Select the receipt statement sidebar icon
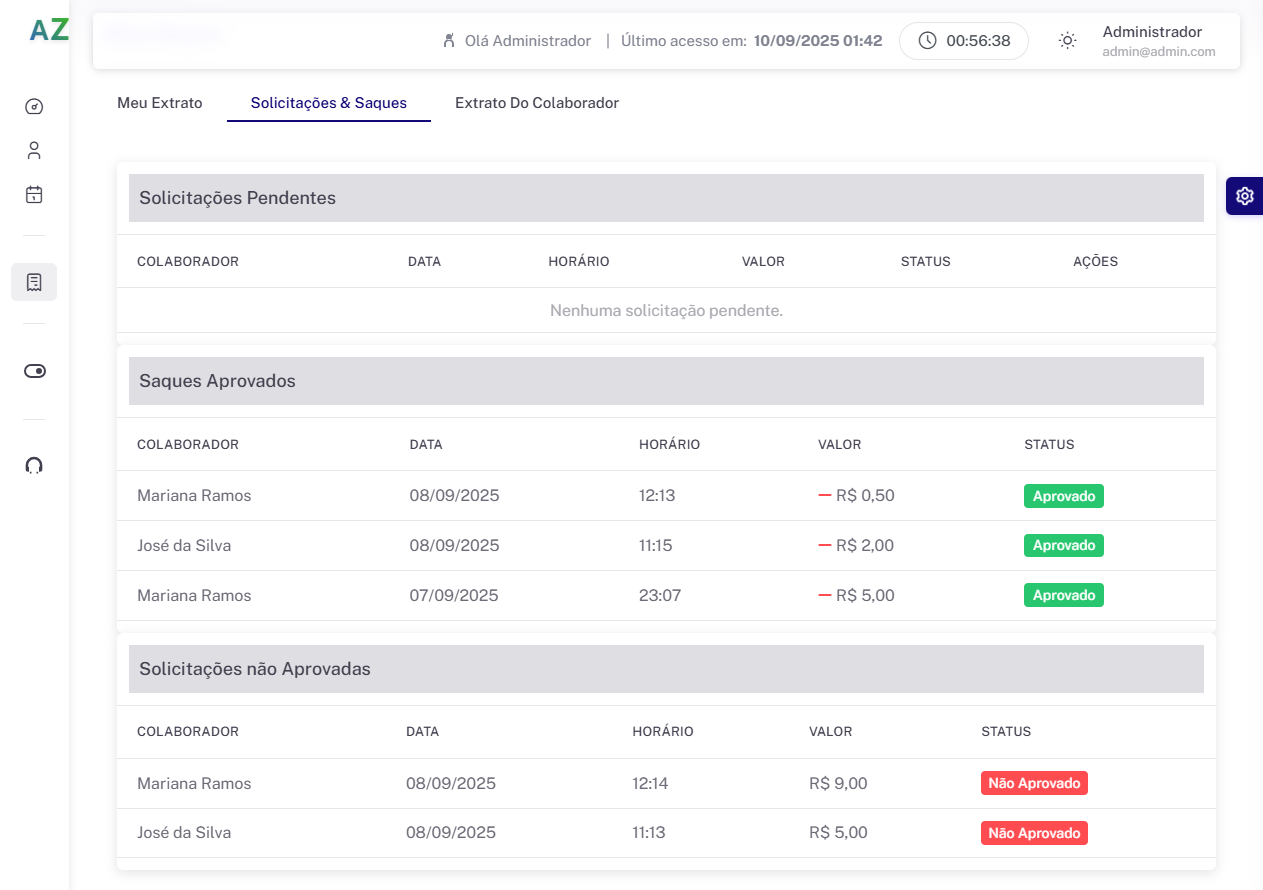 click(x=34, y=282)
